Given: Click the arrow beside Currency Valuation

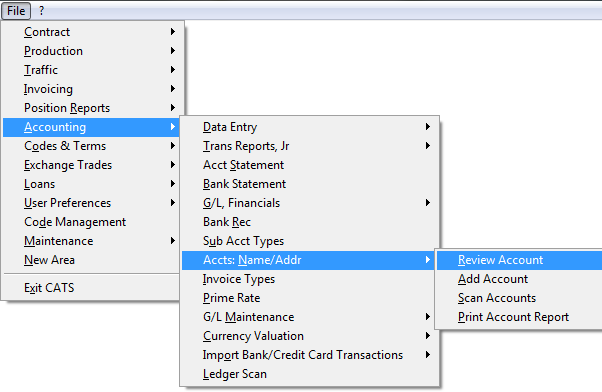Looking at the screenshot, I should click(428, 336).
